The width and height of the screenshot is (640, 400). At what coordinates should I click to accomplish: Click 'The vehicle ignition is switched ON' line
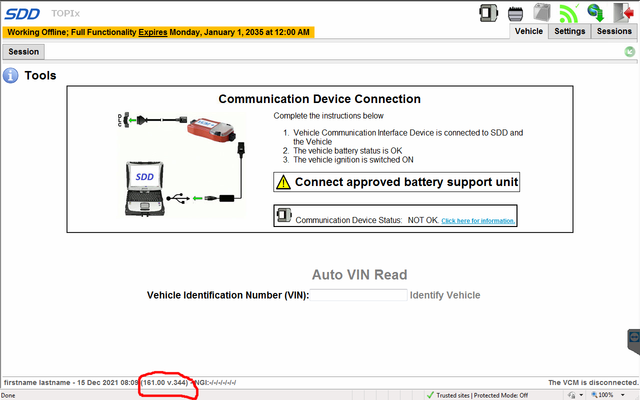[353, 160]
